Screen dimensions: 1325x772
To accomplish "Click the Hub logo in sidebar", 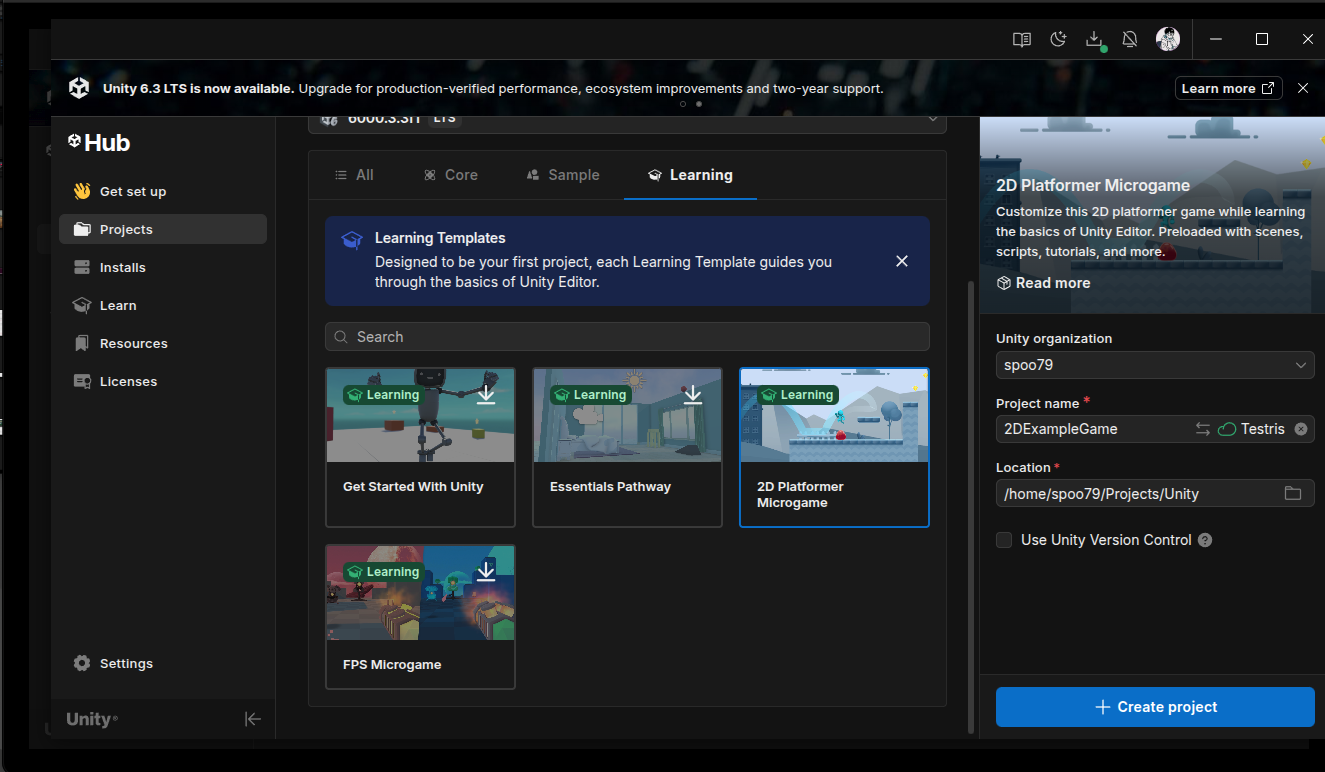I will click(99, 143).
